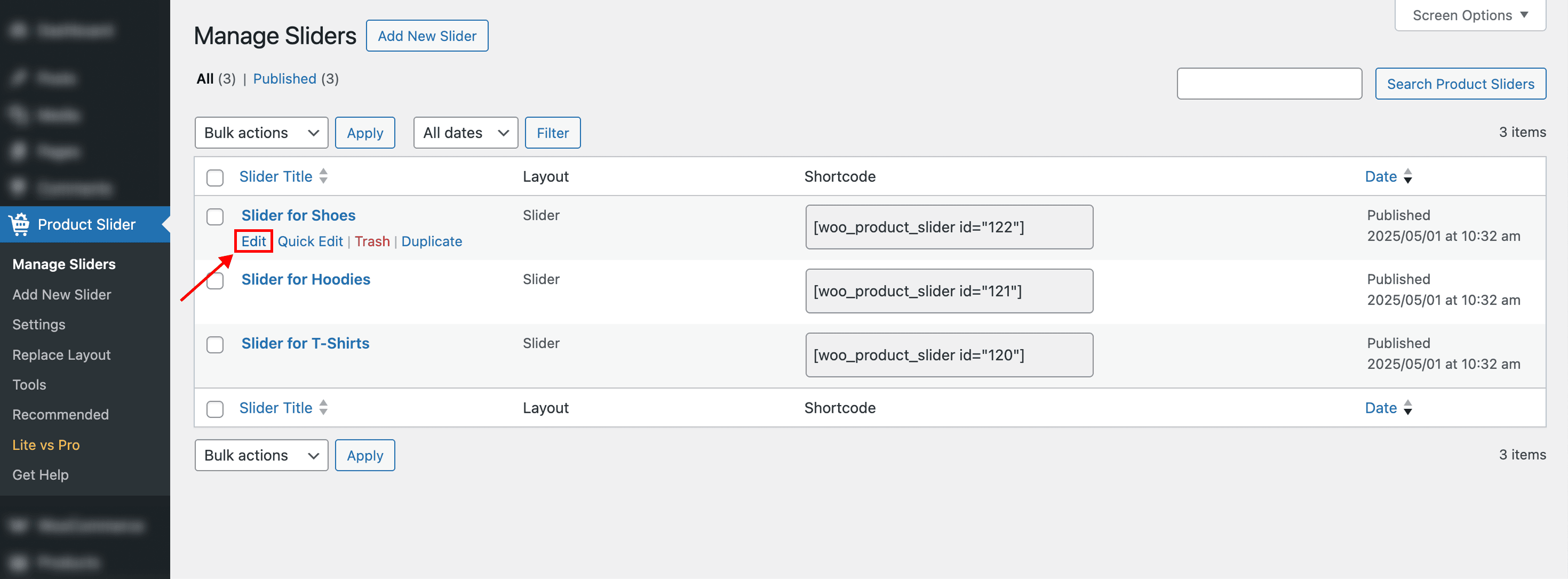Open Settings in Product Slider submenu
This screenshot has width=1568, height=579.
39,324
